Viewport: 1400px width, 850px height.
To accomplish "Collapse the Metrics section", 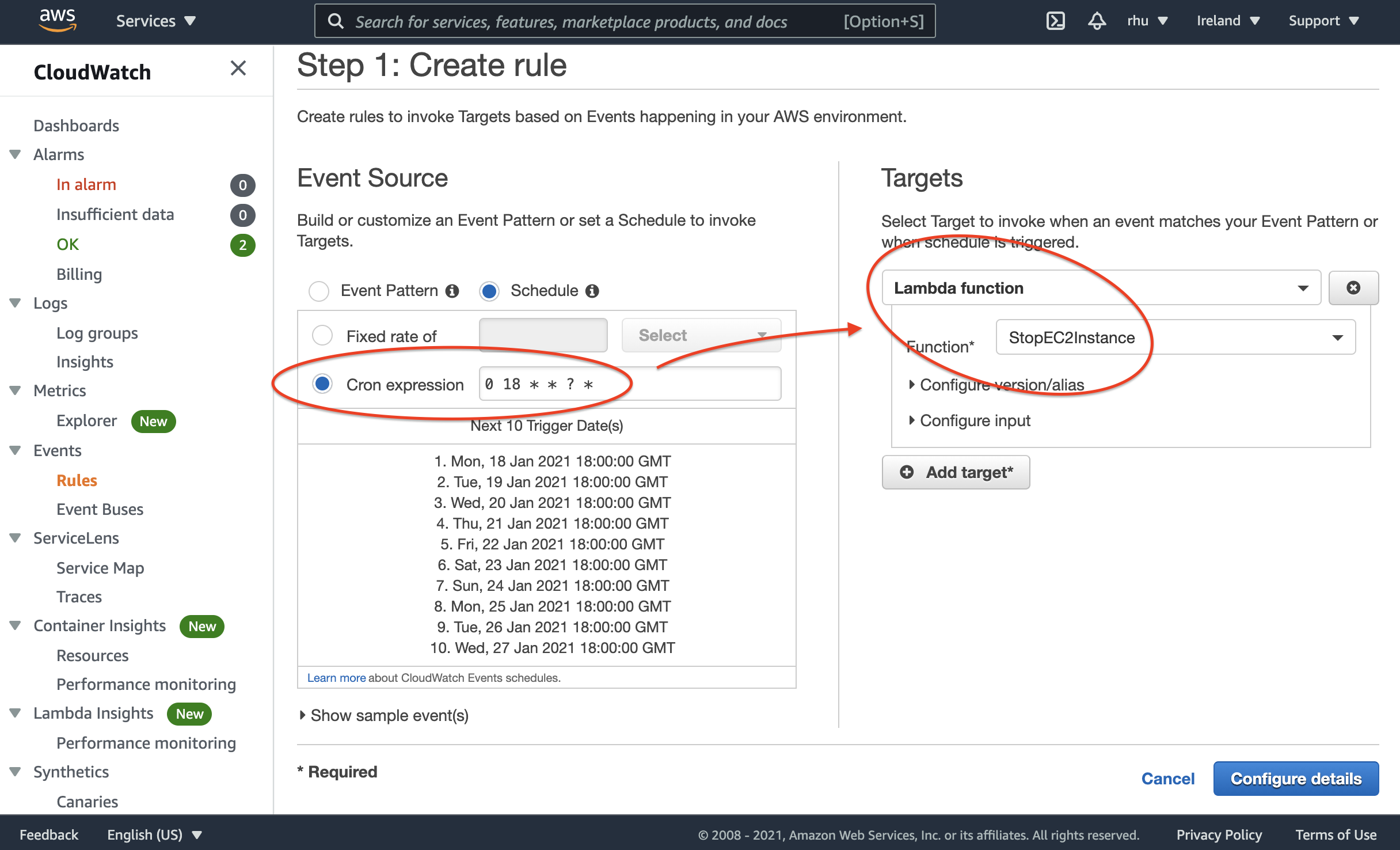I will coord(16,390).
